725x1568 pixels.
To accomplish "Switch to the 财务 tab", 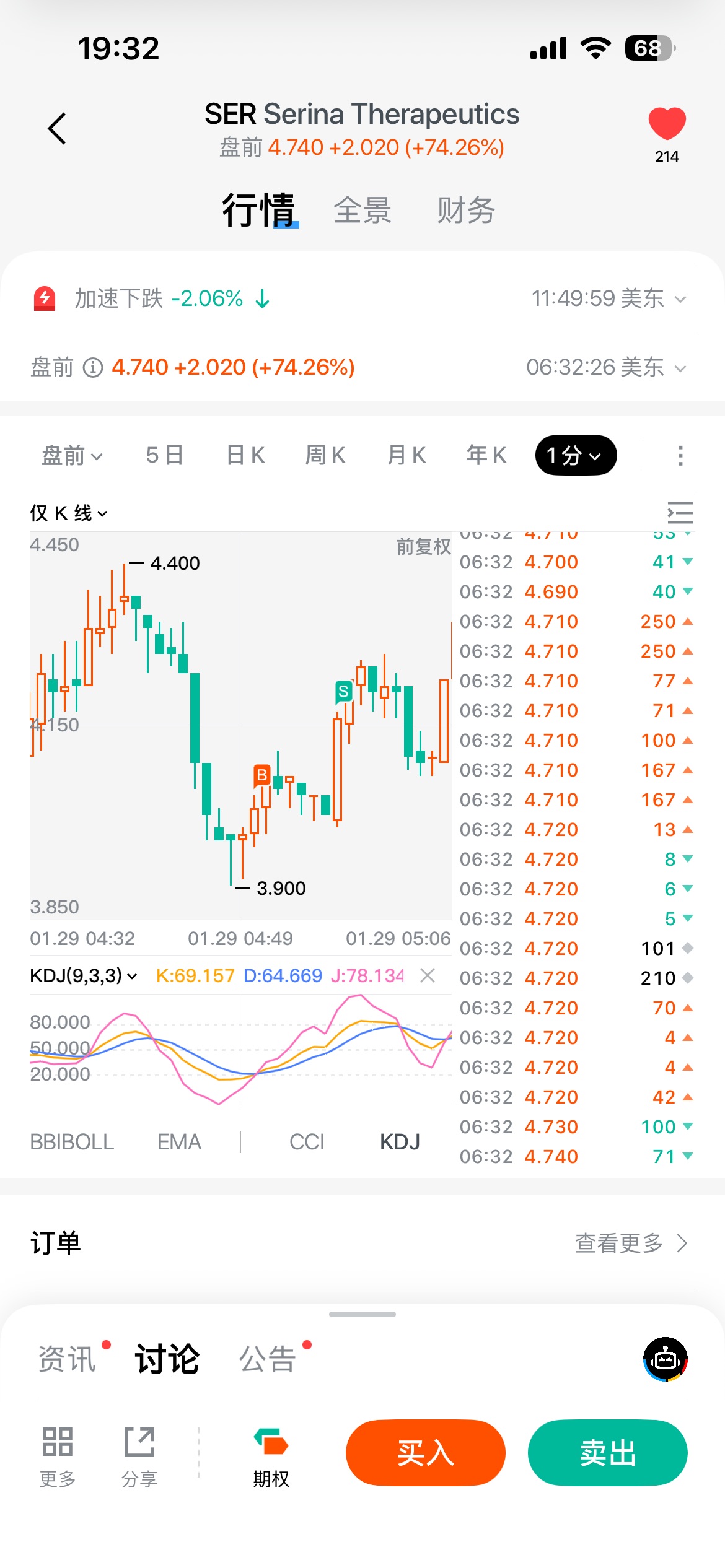I will 466,211.
